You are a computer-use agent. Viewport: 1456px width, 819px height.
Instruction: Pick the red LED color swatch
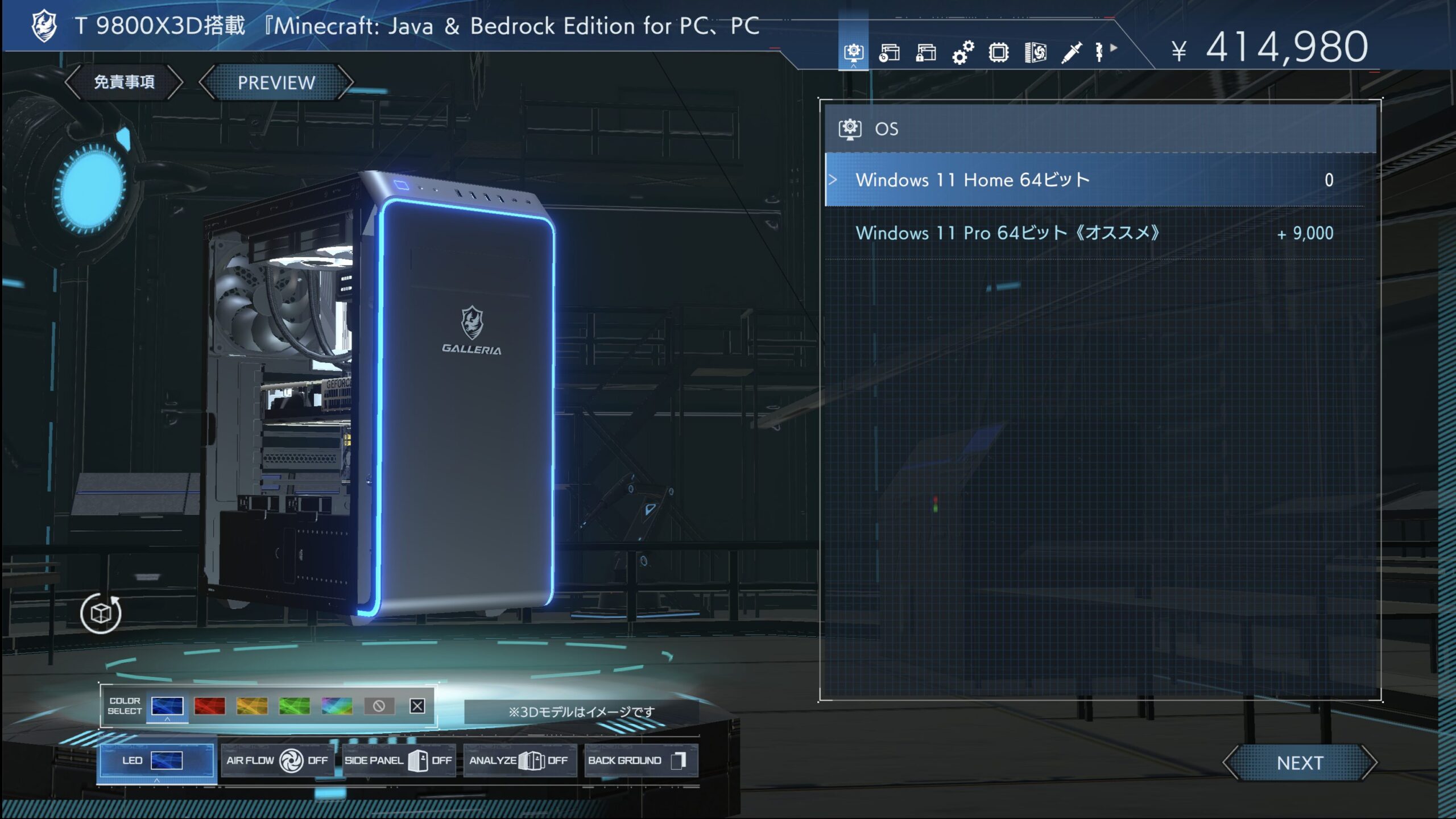click(209, 706)
